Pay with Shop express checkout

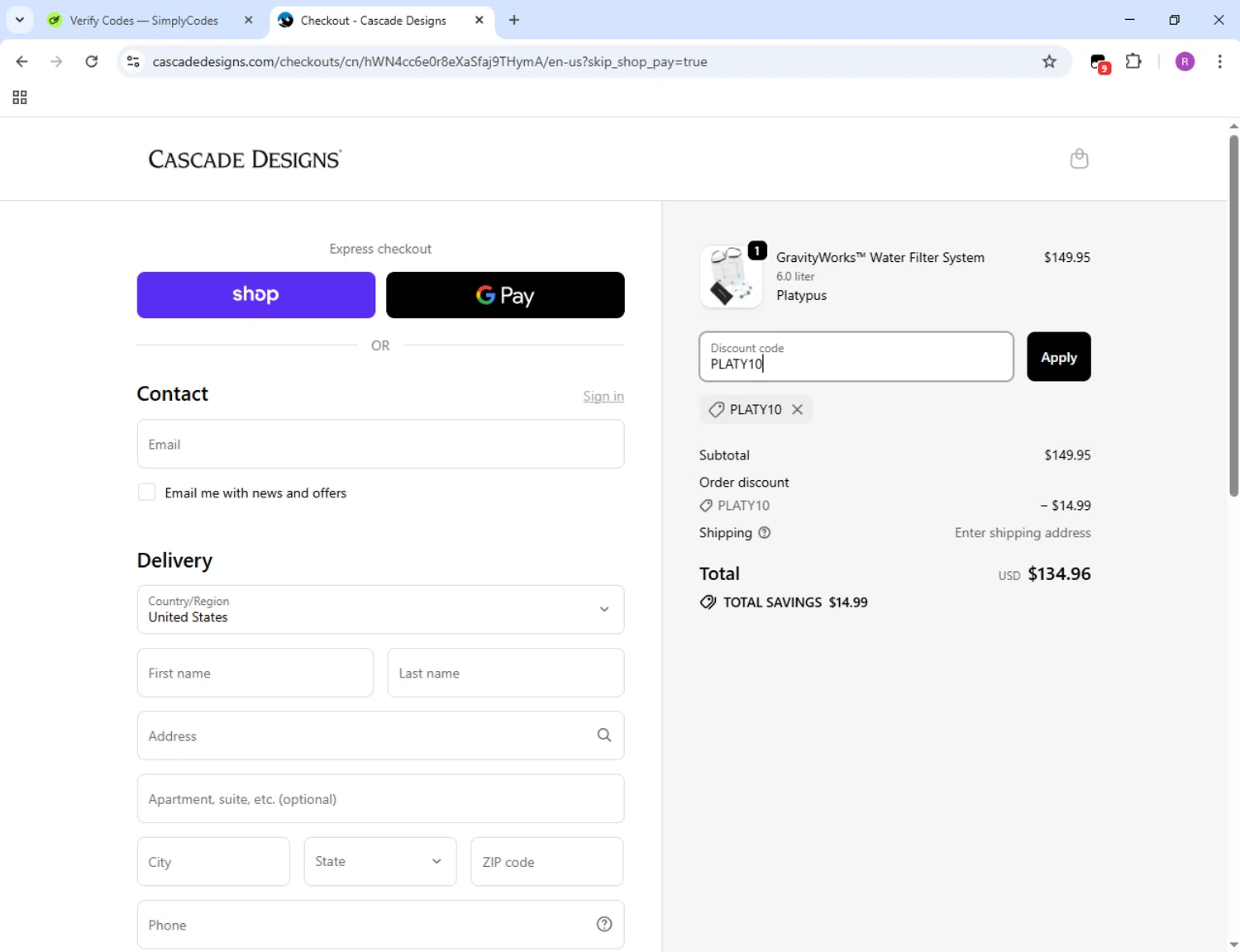coord(256,295)
